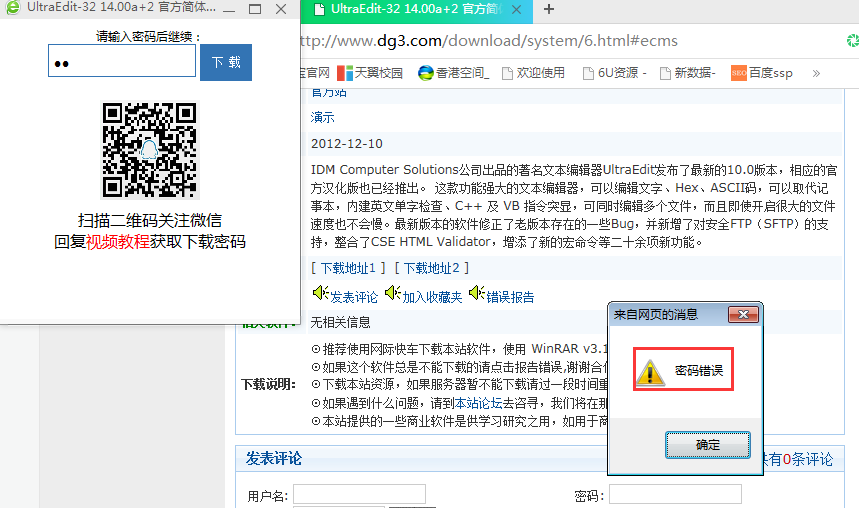Click the 发表评论 section heading
Image resolution: width=859 pixels, height=508 pixels.
click(273, 458)
